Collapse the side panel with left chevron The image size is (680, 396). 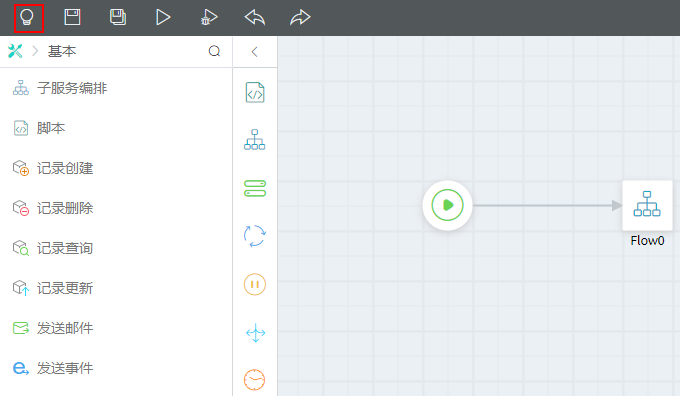coord(255,52)
